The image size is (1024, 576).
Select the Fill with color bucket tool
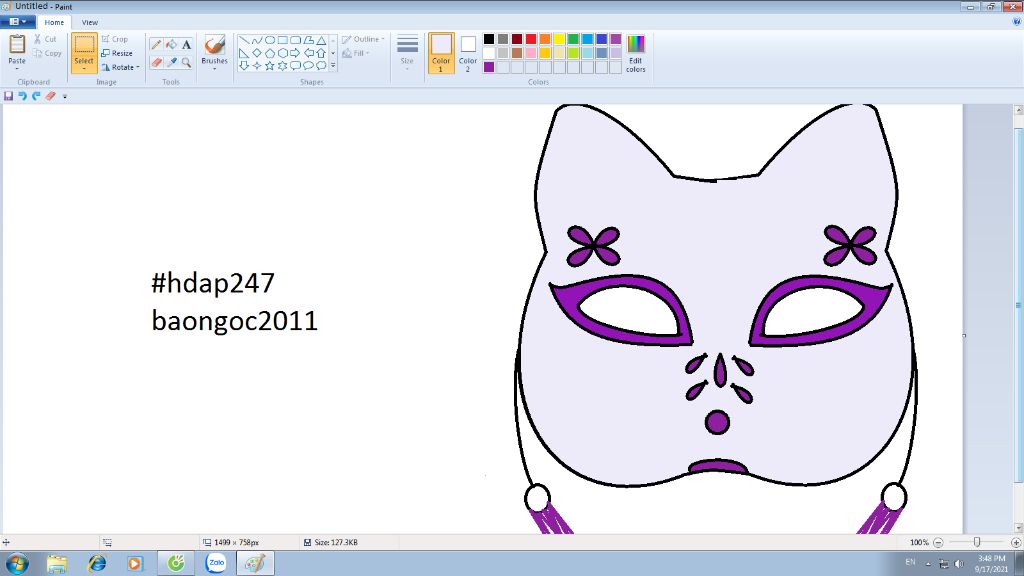pos(171,44)
